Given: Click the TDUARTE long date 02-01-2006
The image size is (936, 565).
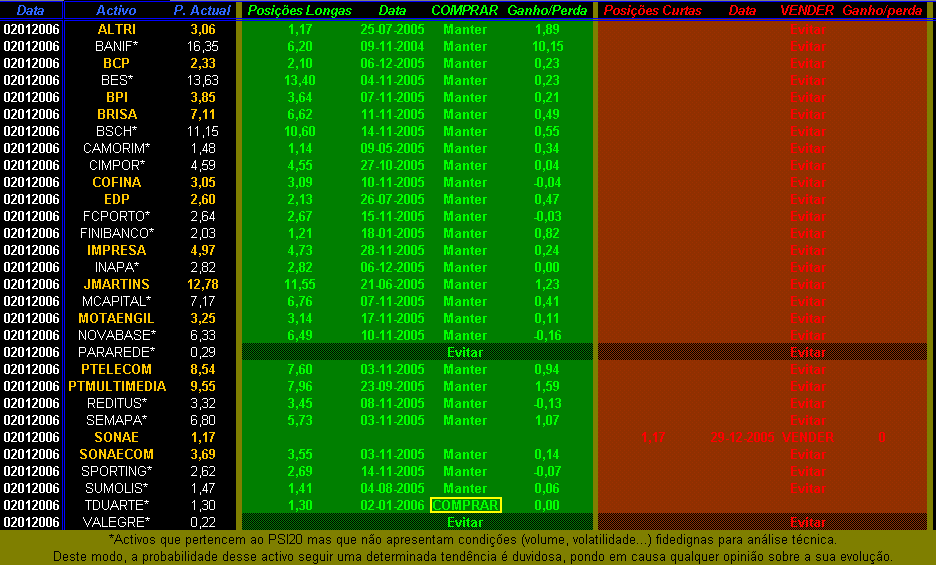Looking at the screenshot, I should tap(392, 506).
